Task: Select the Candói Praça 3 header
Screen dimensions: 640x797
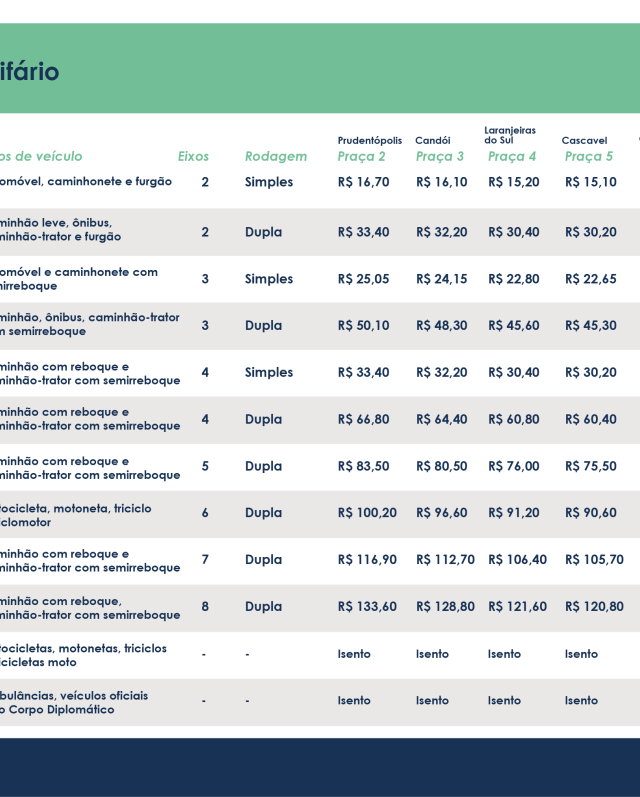Action: click(439, 149)
